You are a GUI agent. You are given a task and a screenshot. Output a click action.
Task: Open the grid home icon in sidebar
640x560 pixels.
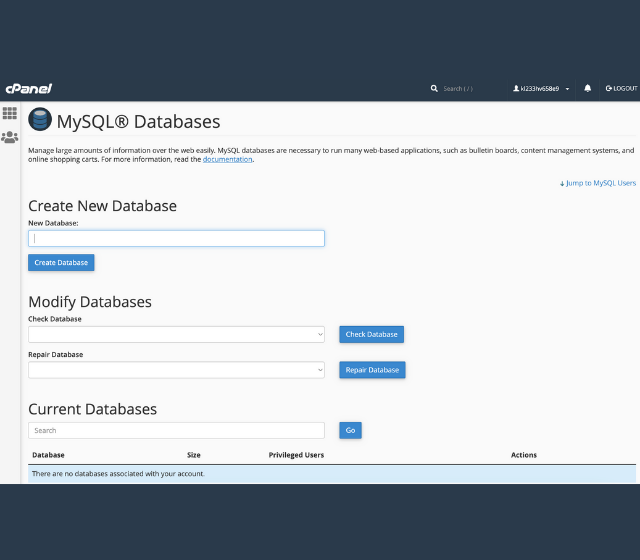[x=10, y=113]
